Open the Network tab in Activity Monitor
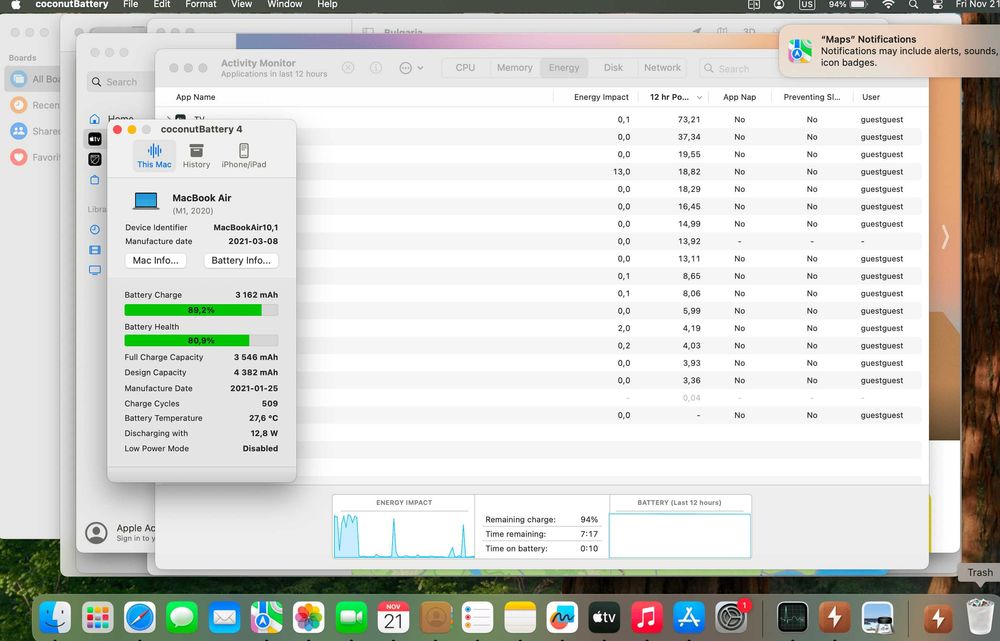The height and width of the screenshot is (641, 1000). [x=662, y=68]
